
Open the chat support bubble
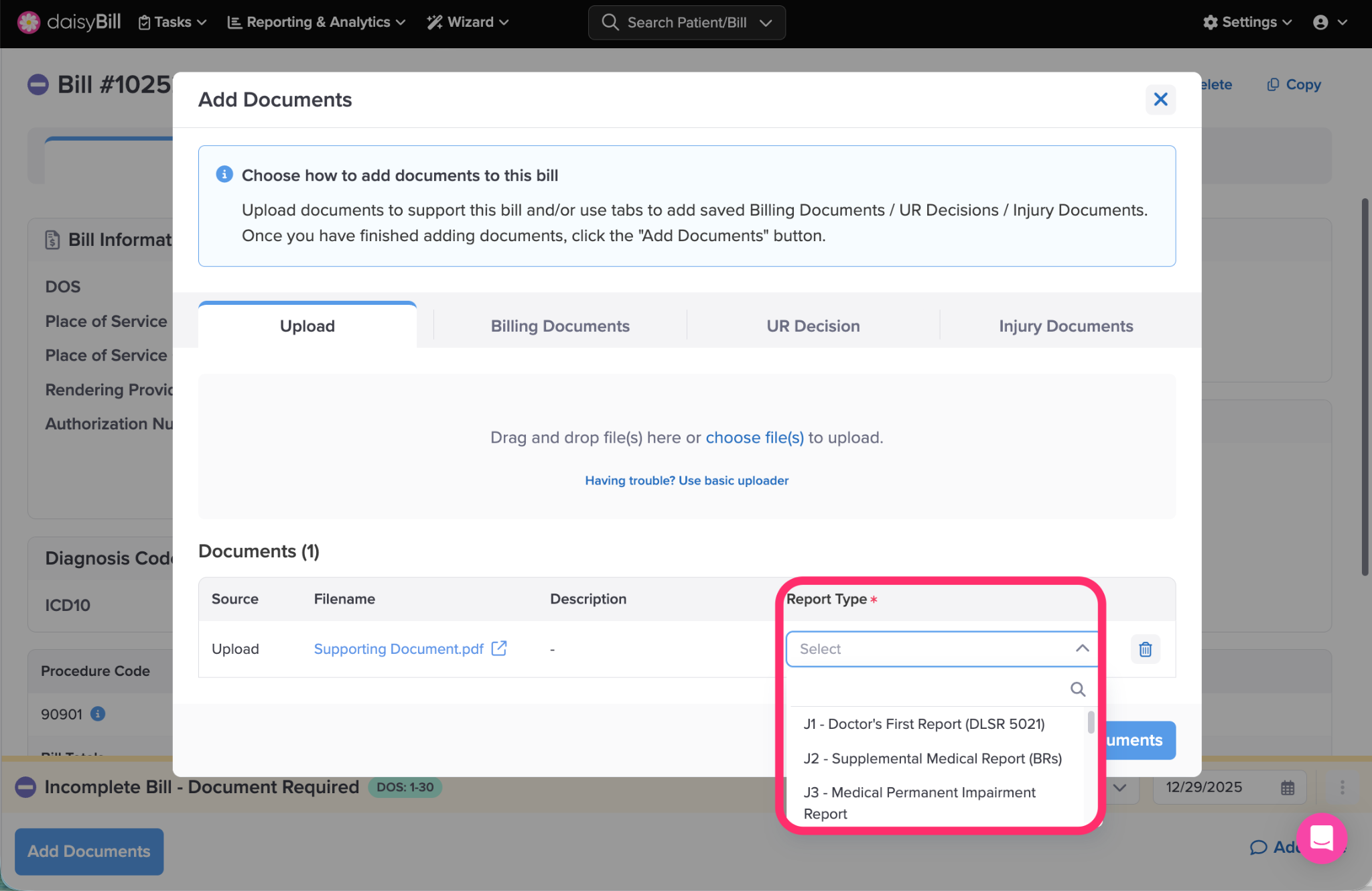tap(1321, 837)
